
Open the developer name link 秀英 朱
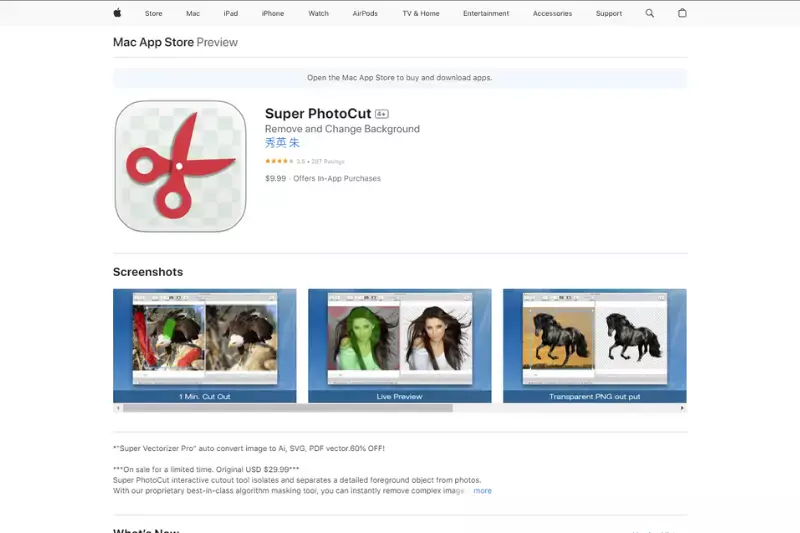click(x=282, y=143)
